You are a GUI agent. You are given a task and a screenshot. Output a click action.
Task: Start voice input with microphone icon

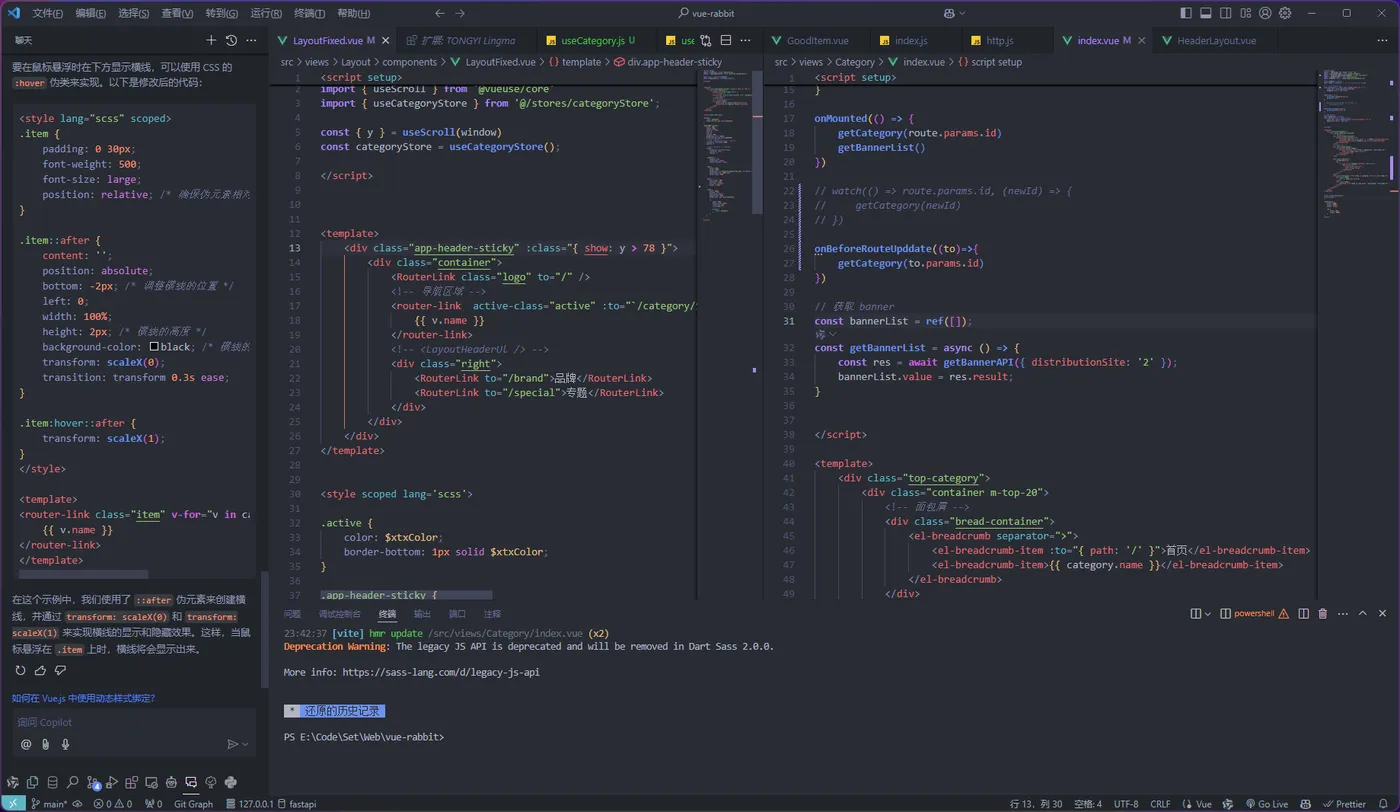point(66,744)
